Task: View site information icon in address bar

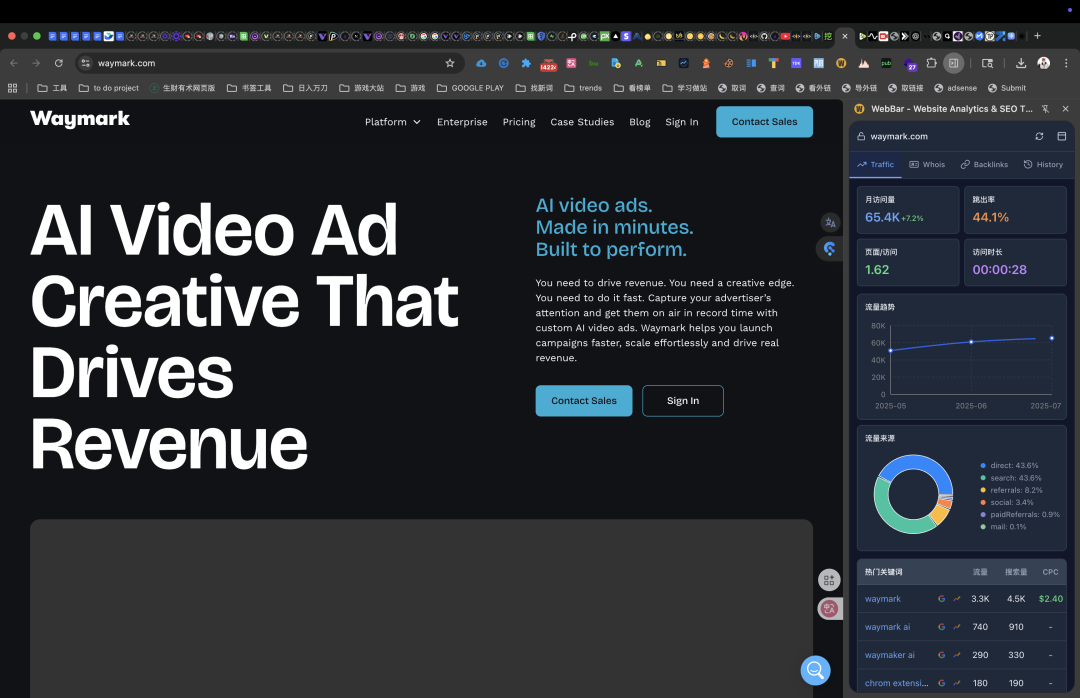Action: [85, 63]
